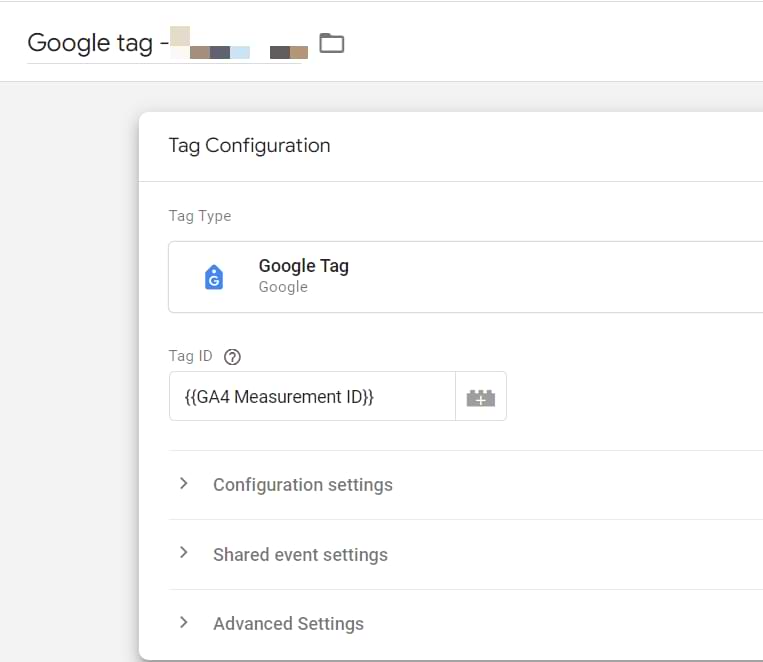Click the Advanced Settings label
This screenshot has width=763, height=662.
pos(288,624)
